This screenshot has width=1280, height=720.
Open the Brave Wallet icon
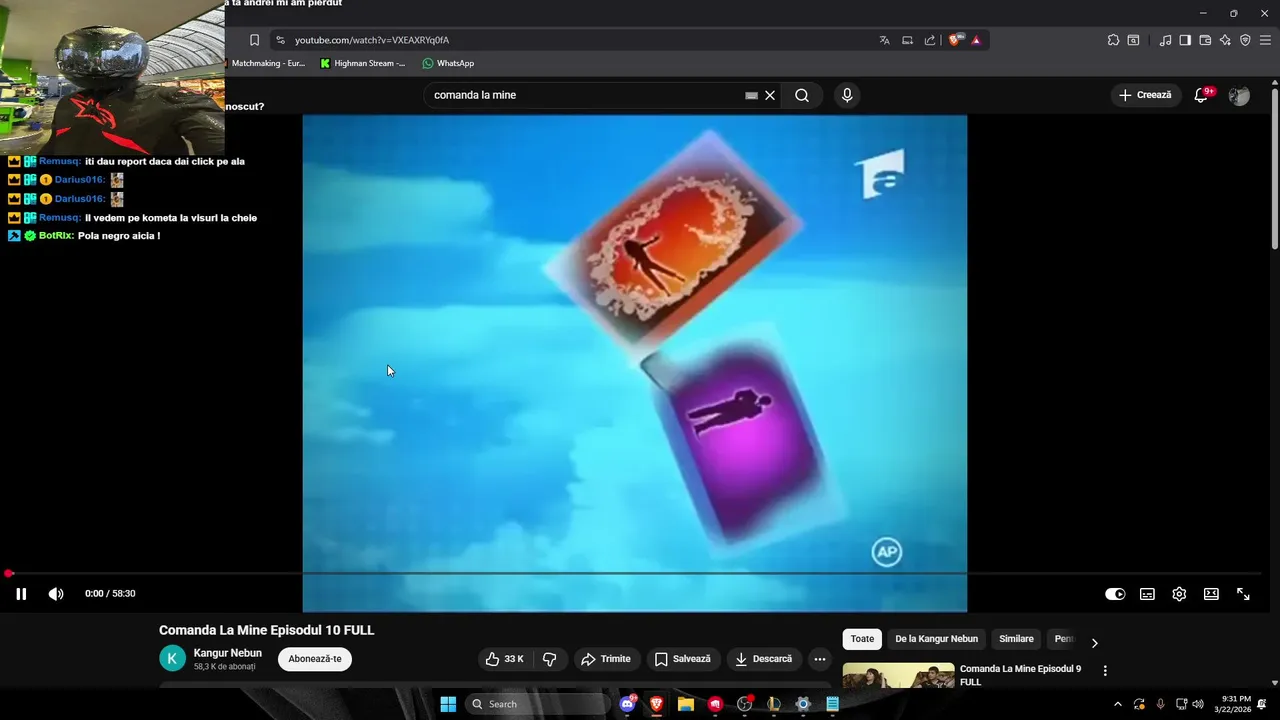click(1205, 40)
